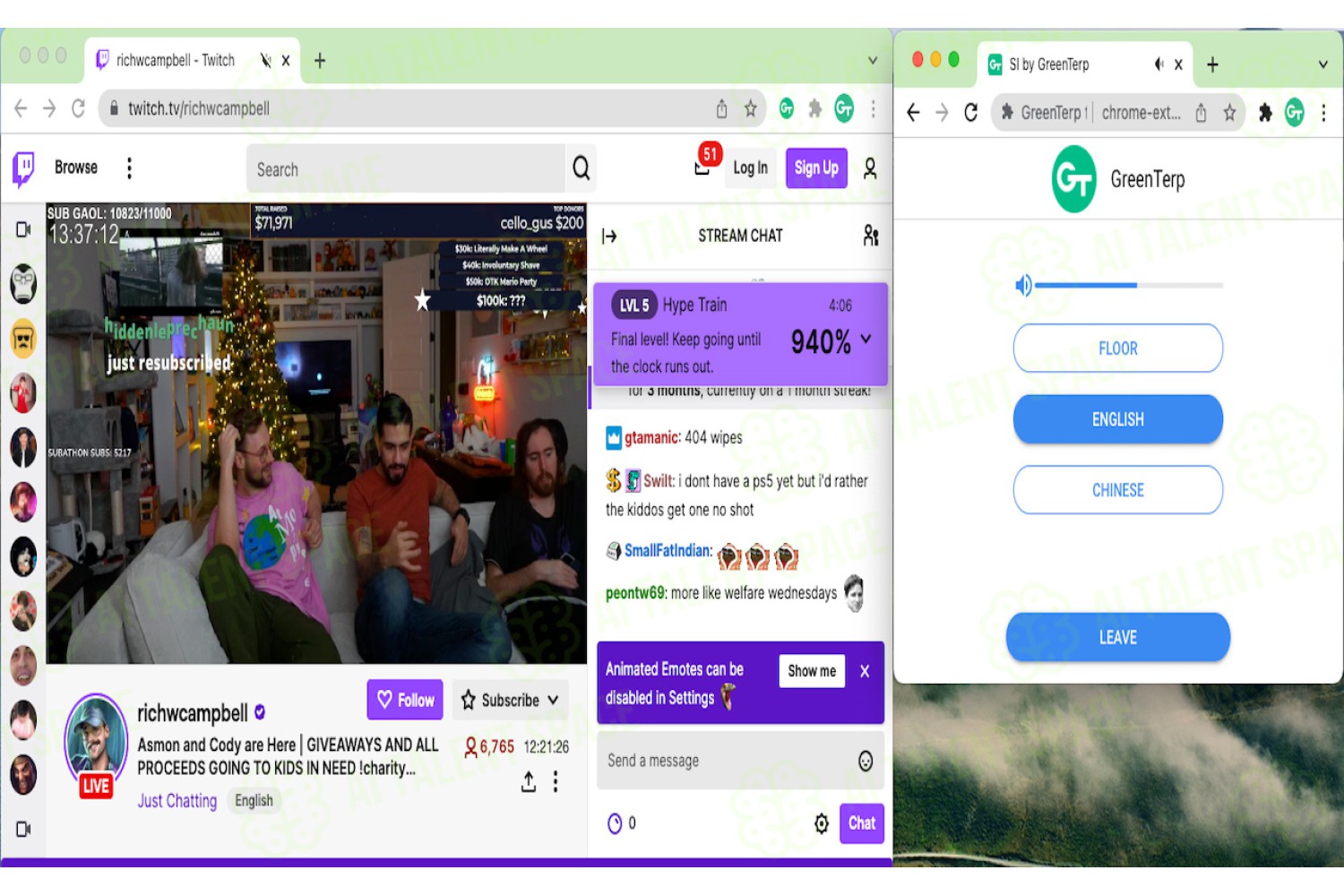Open the Subscribe dropdown

(x=510, y=701)
